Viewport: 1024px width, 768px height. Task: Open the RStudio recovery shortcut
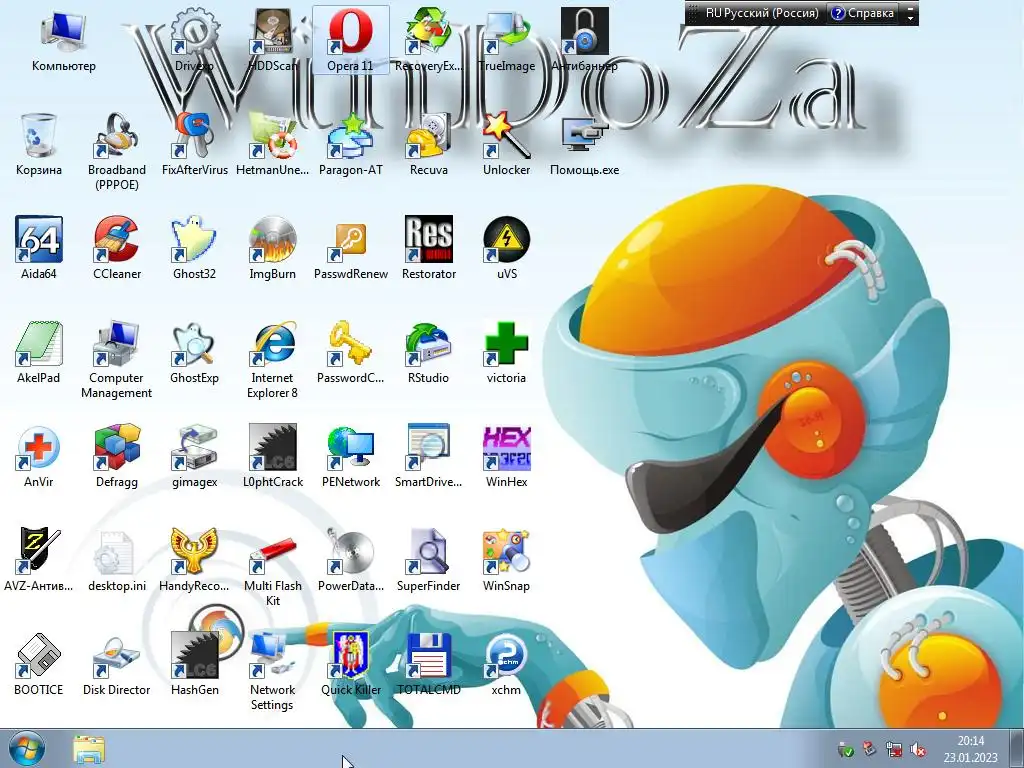(x=428, y=352)
